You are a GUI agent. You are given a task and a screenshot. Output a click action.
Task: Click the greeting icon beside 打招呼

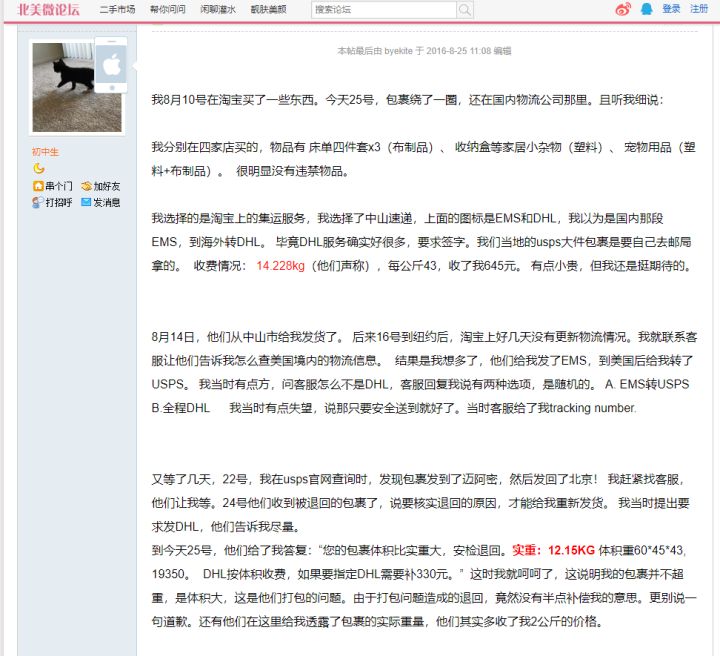pos(38,202)
